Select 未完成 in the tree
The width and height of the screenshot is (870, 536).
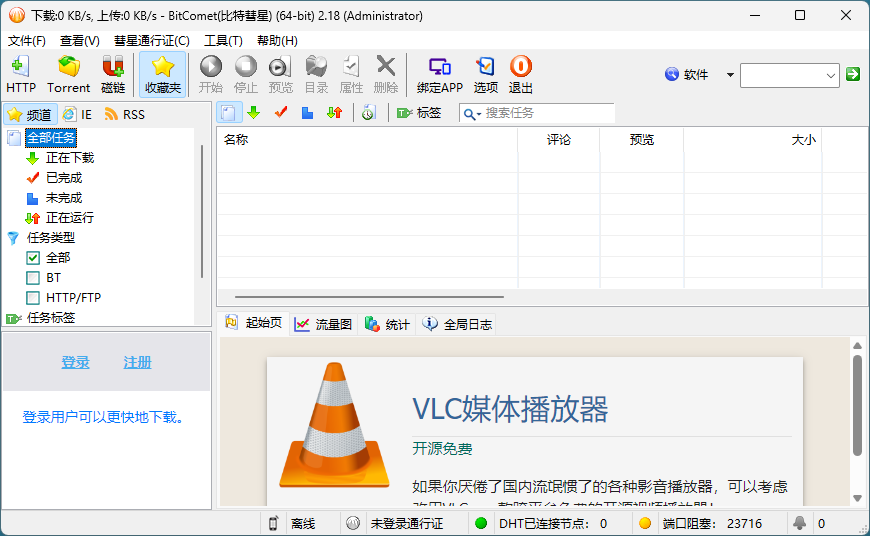[x=64, y=198]
